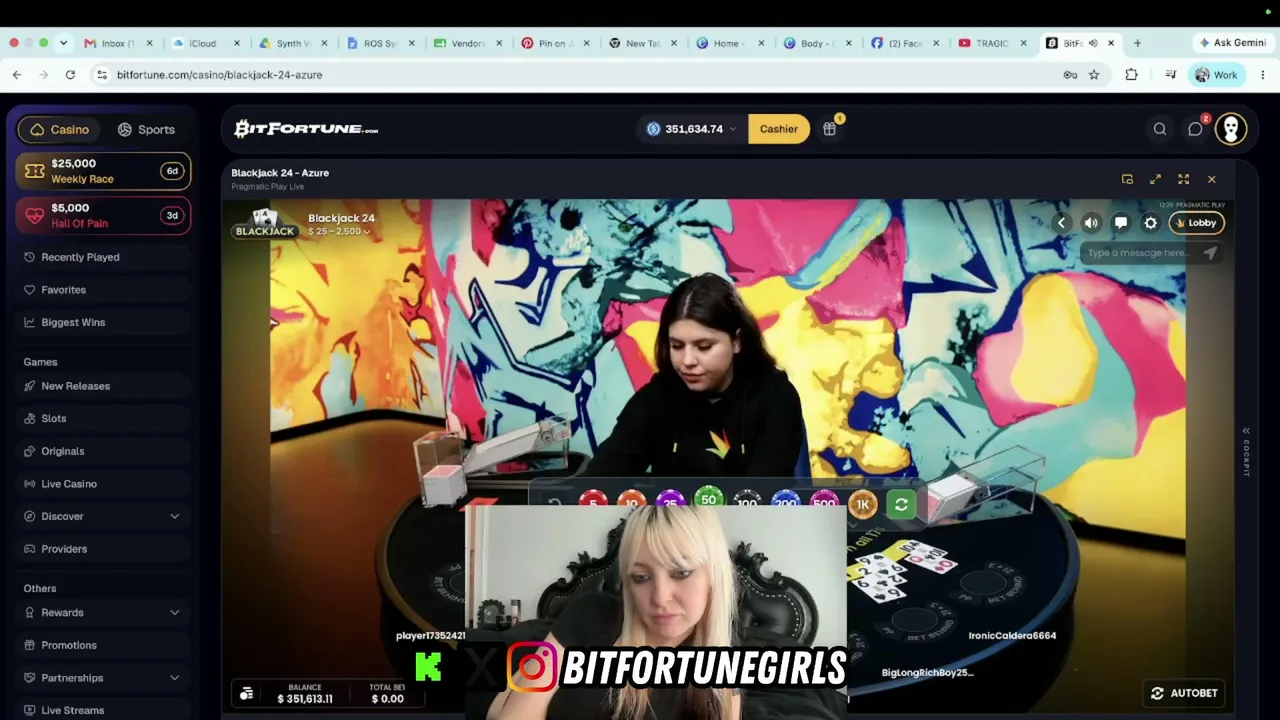Close the Blackjack 24 game panel

[1211, 179]
